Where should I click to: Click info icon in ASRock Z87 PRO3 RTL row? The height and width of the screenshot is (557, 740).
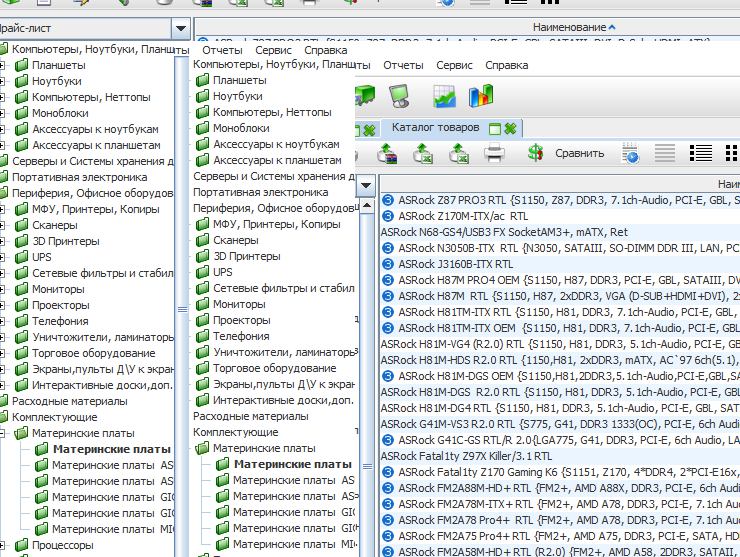click(387, 200)
